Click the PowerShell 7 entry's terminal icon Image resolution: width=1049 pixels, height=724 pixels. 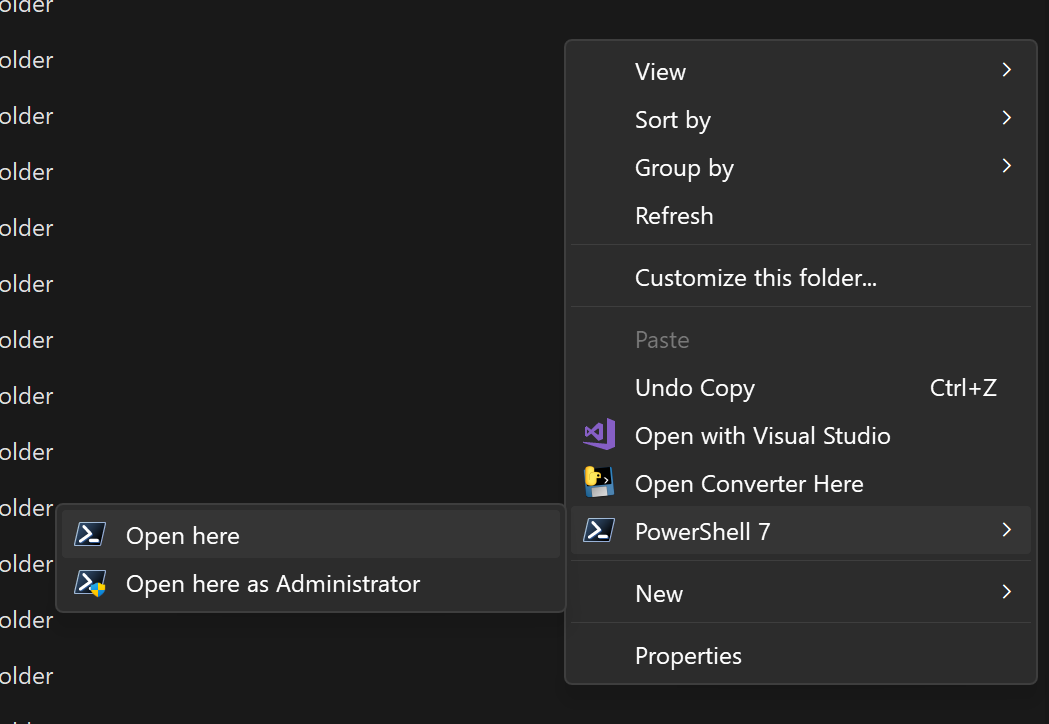click(x=599, y=531)
